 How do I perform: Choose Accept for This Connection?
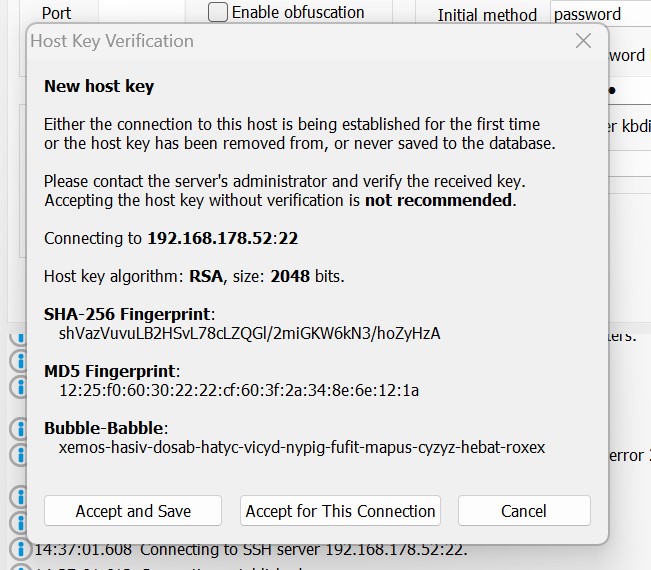tap(340, 511)
